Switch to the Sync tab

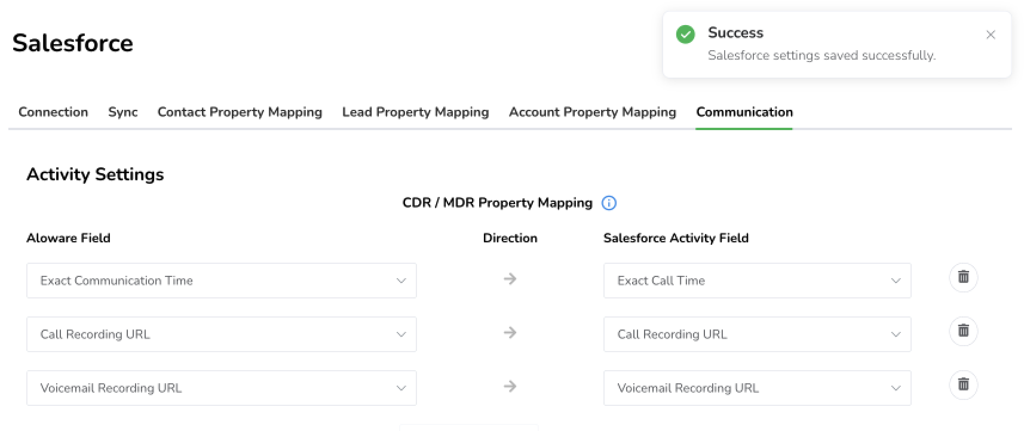click(123, 112)
